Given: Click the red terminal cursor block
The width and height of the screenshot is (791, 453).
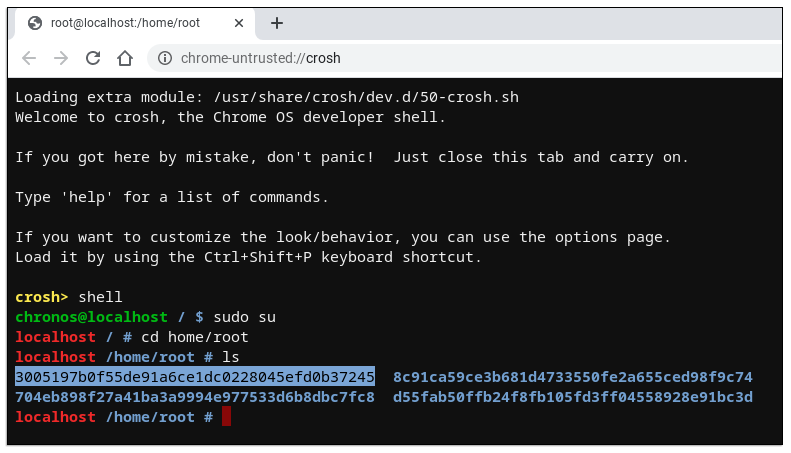Looking at the screenshot, I should 227,416.
